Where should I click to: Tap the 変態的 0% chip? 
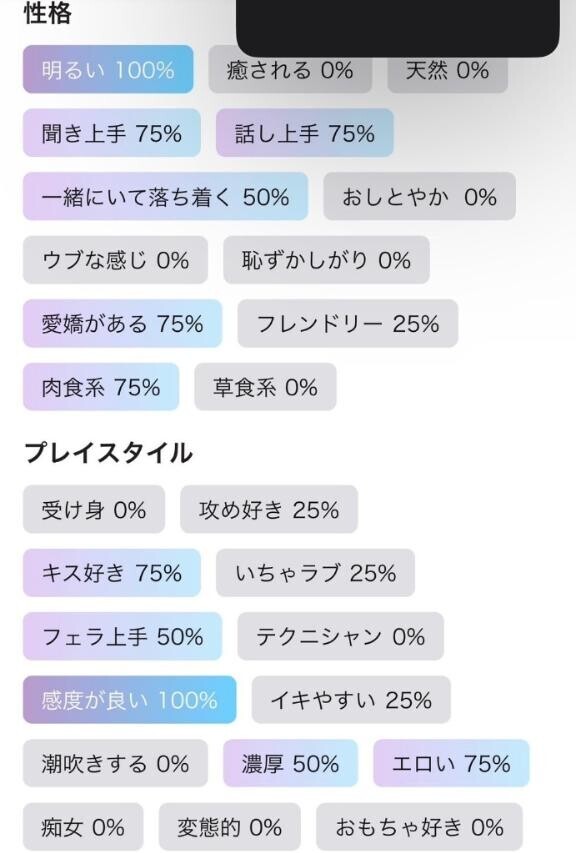click(230, 827)
